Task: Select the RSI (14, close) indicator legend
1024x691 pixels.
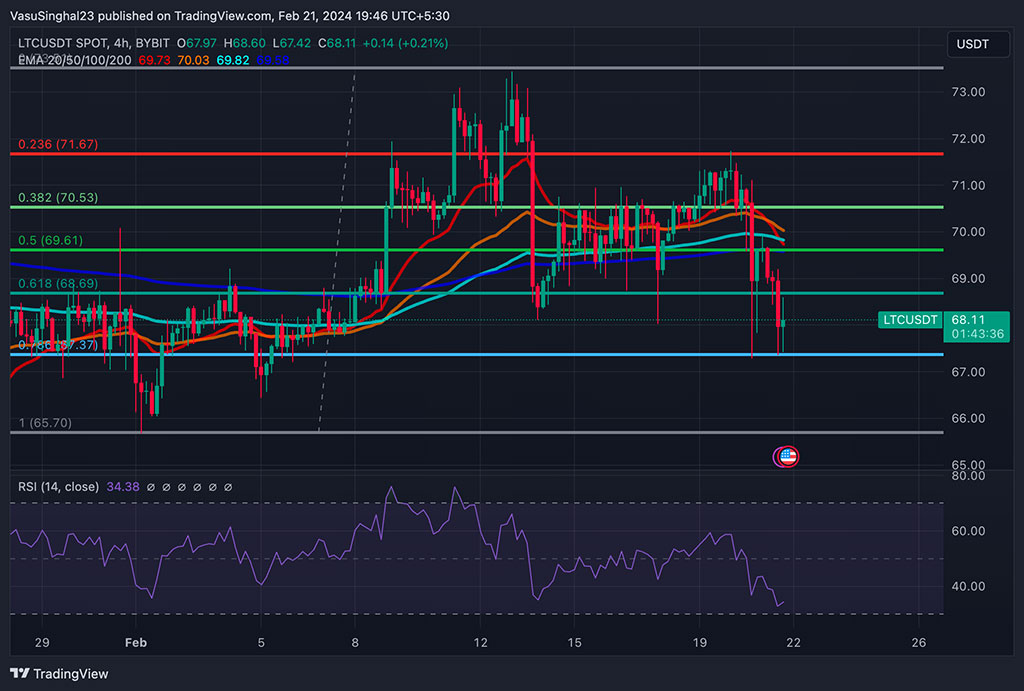Action: coord(58,487)
